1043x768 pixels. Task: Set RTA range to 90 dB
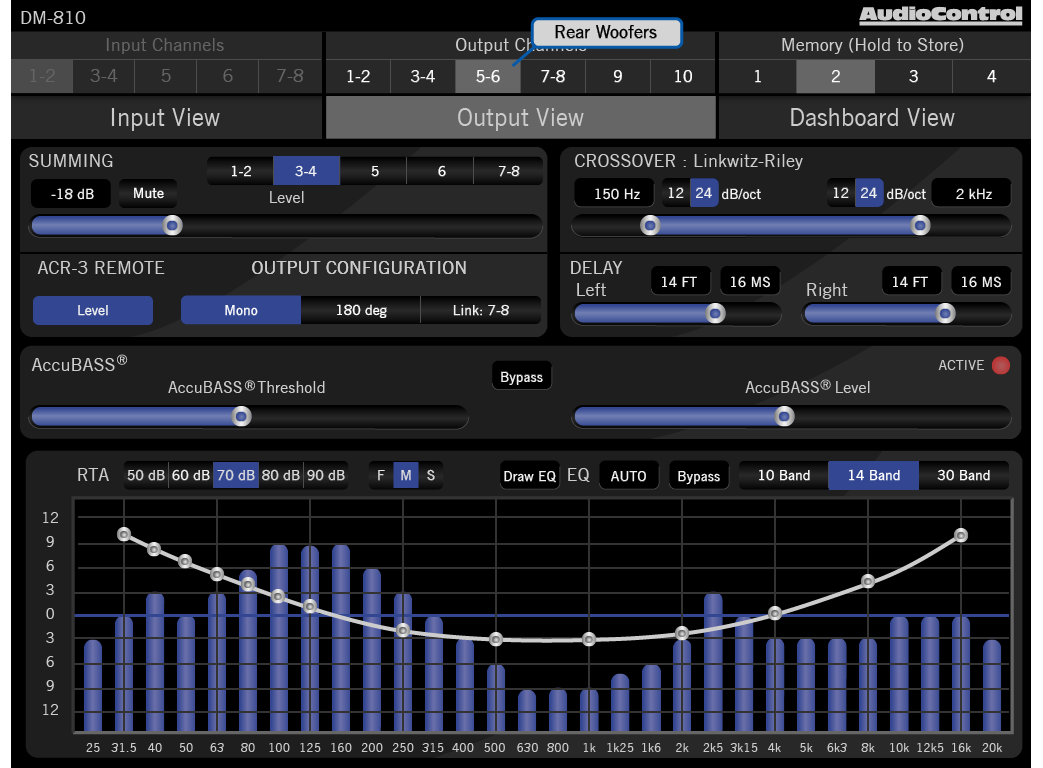(325, 476)
